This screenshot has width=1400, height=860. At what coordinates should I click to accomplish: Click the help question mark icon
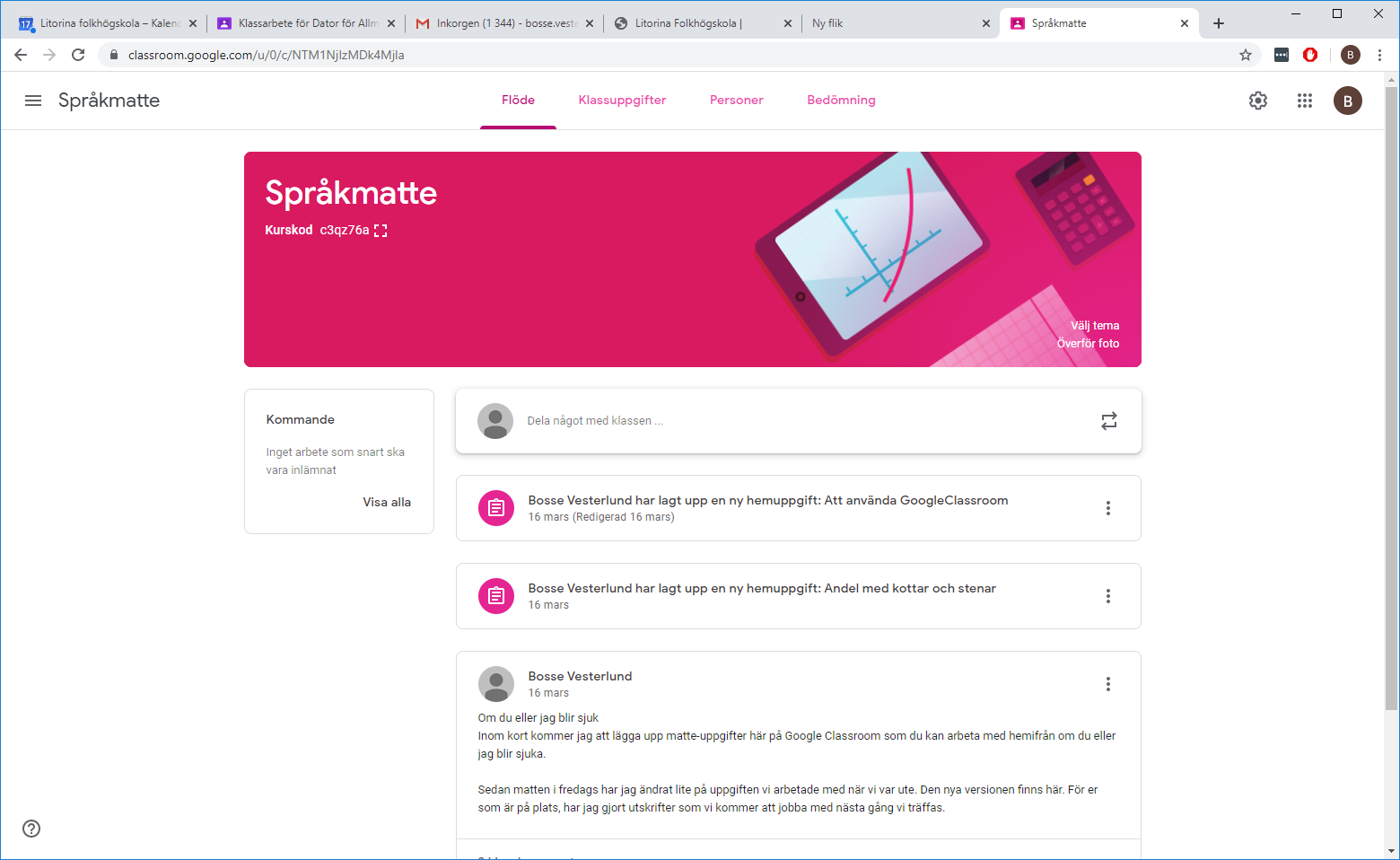pos(31,829)
